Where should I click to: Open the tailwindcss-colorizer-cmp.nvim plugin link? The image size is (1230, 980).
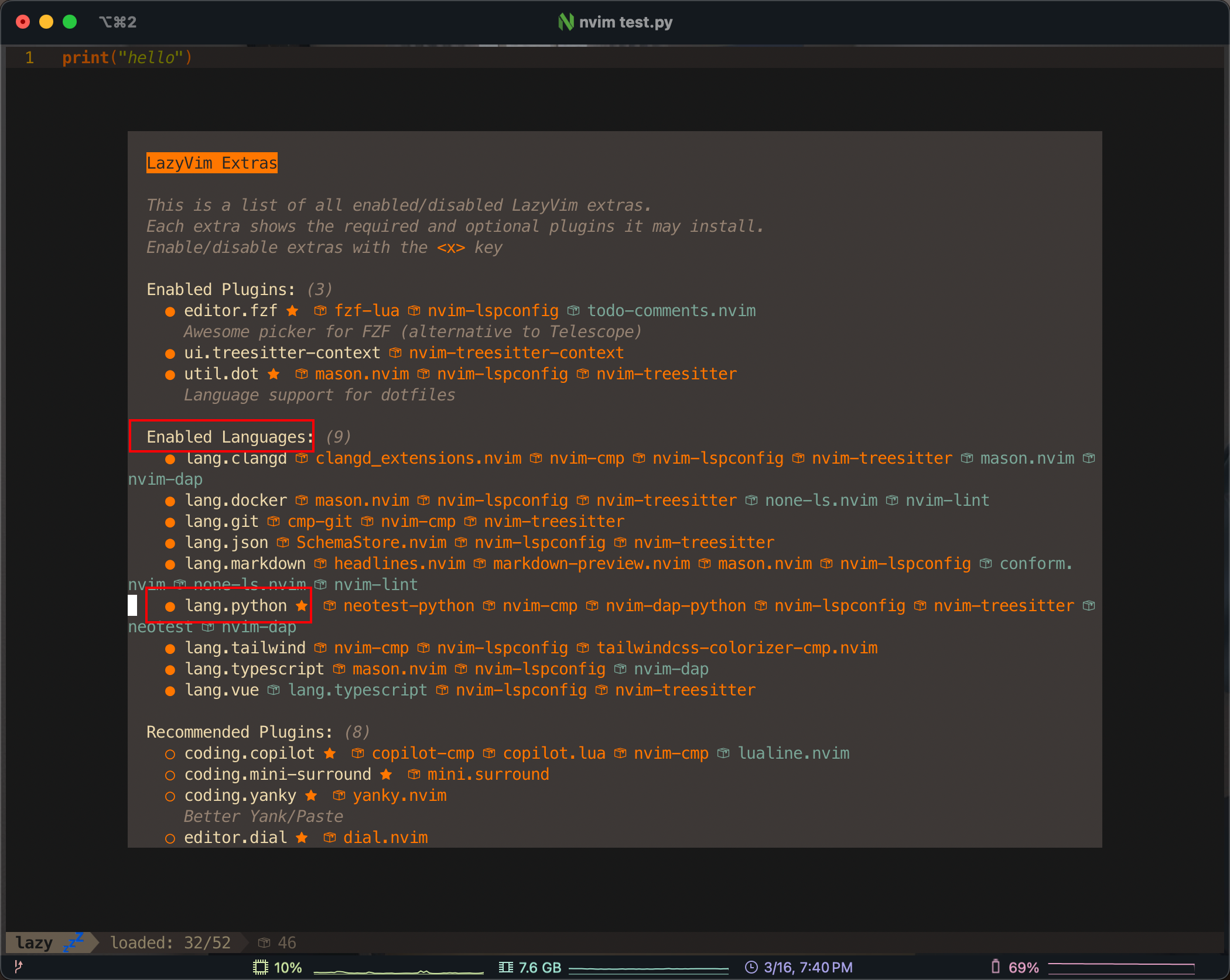pyautogui.click(x=737, y=648)
